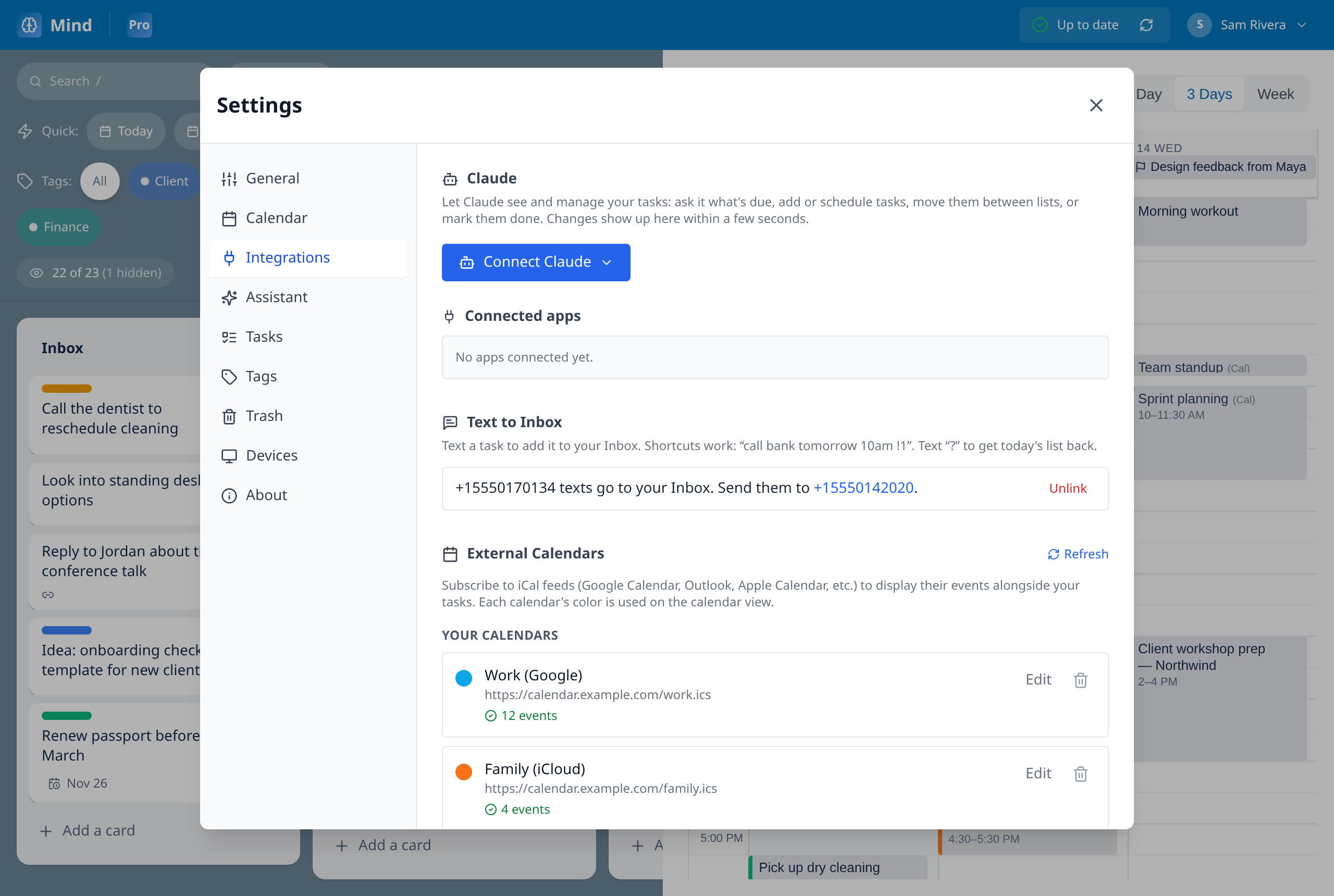Viewport: 1334px width, 896px height.
Task: Toggle the Finance tag filter
Action: click(59, 228)
